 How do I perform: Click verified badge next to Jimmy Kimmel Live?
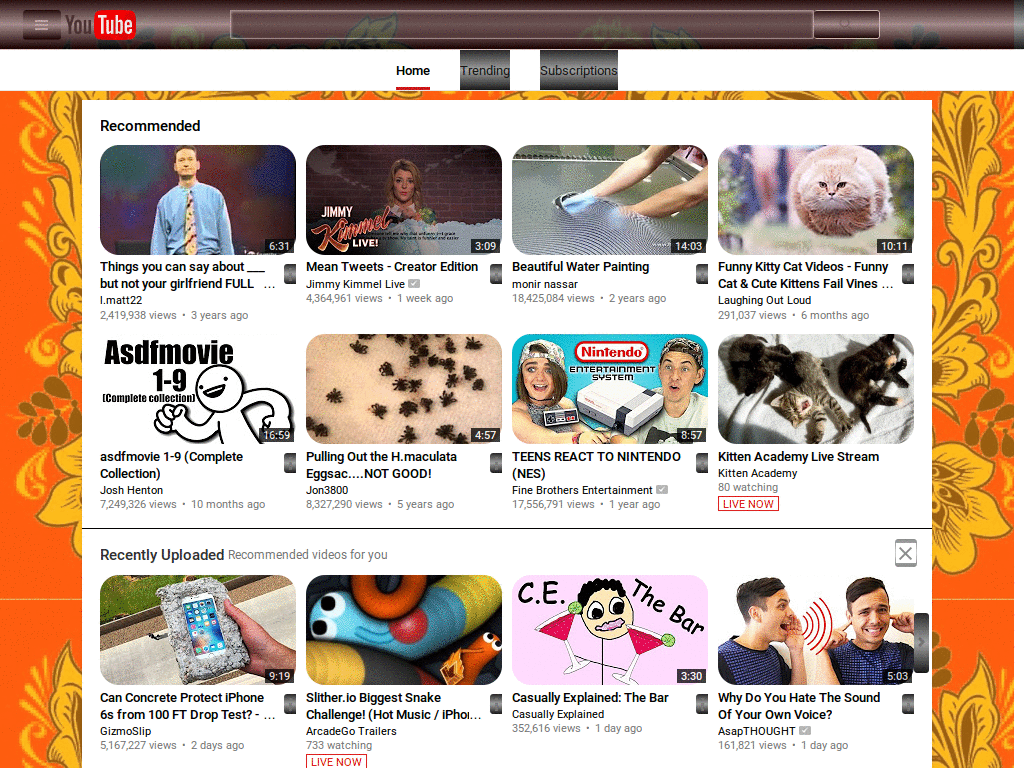click(414, 283)
